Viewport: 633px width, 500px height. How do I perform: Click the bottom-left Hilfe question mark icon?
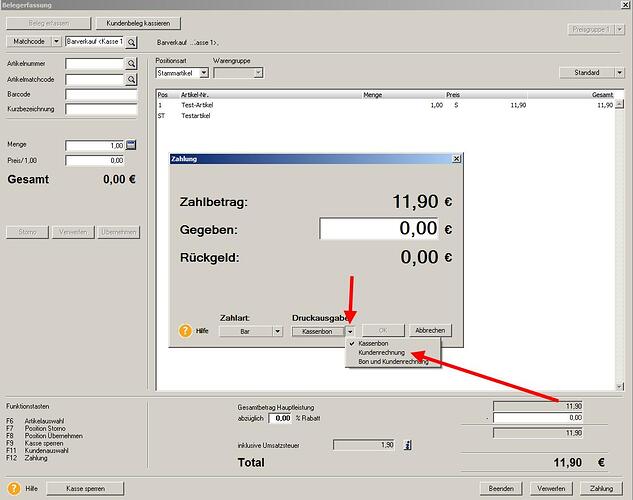tap(14, 488)
